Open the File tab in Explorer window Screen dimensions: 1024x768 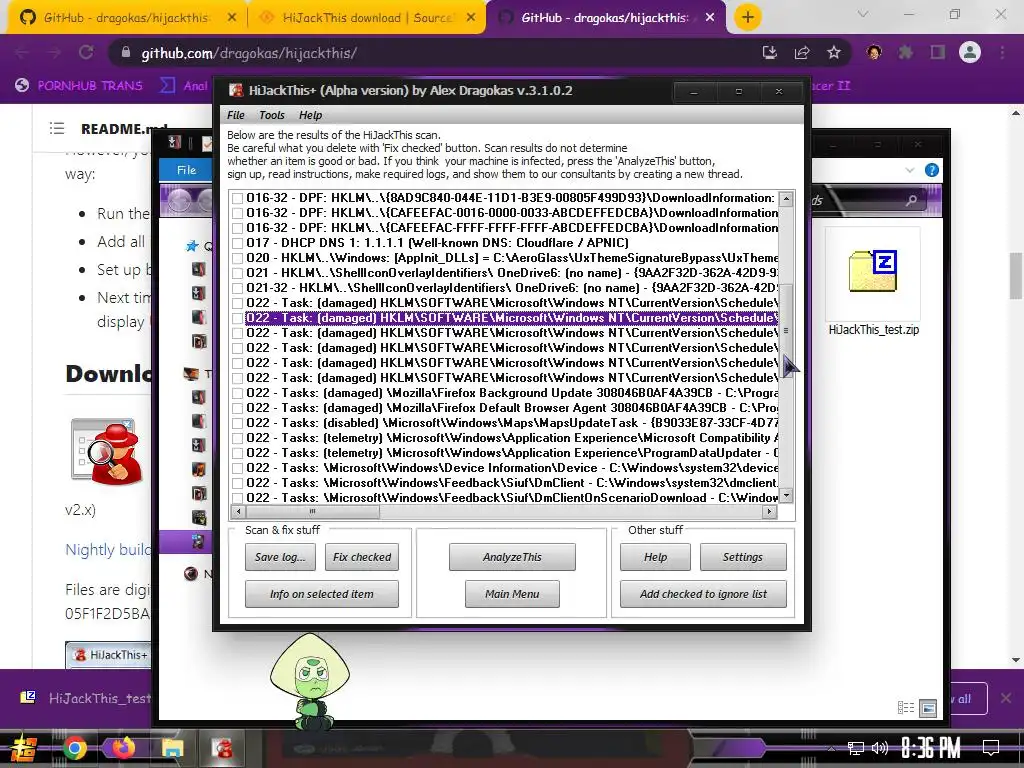(x=186, y=170)
